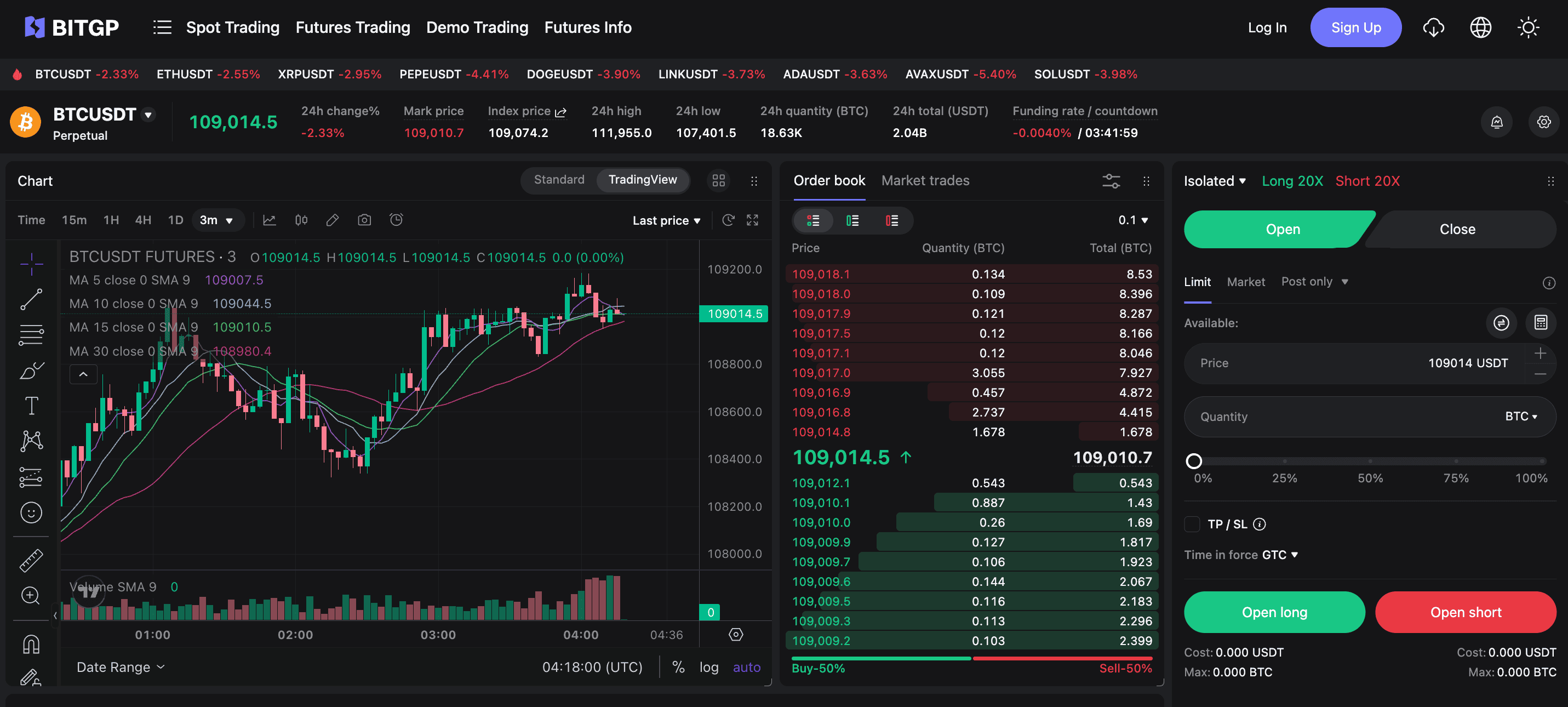Viewport: 1568px width, 707px height.
Task: Click the Sign Up button
Action: click(x=1355, y=27)
